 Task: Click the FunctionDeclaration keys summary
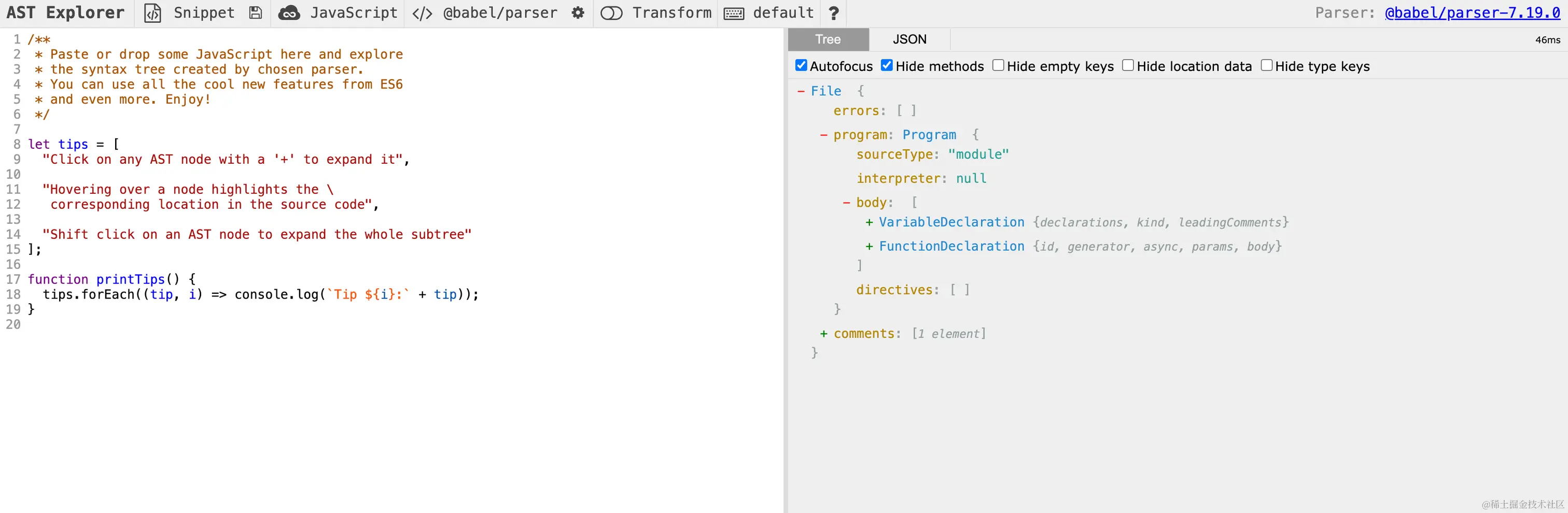tap(1157, 247)
